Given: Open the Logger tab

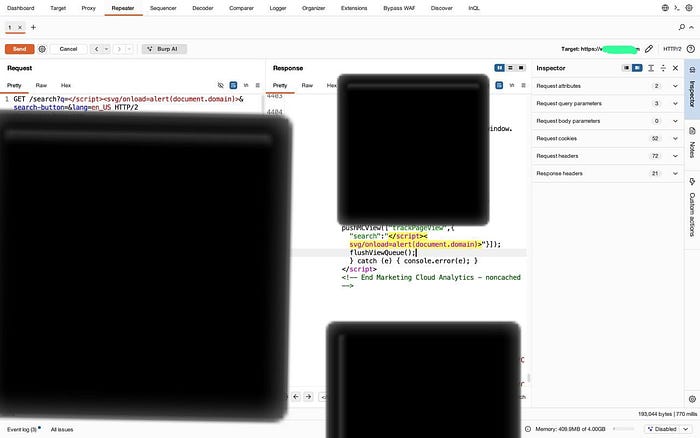Looking at the screenshot, I should click(278, 8).
